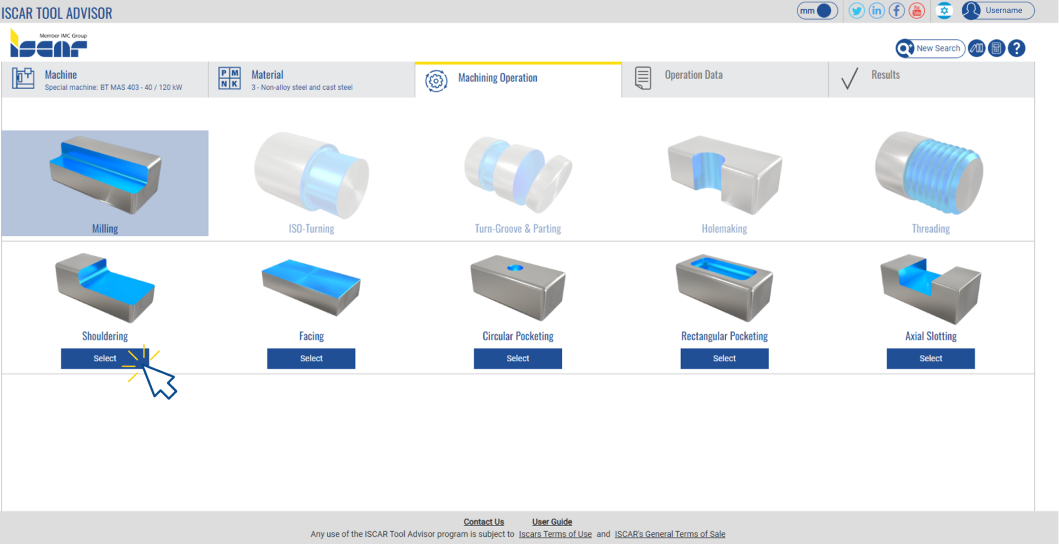The width and height of the screenshot is (1059, 544).
Task: Select the Shouldering operation
Action: [105, 358]
